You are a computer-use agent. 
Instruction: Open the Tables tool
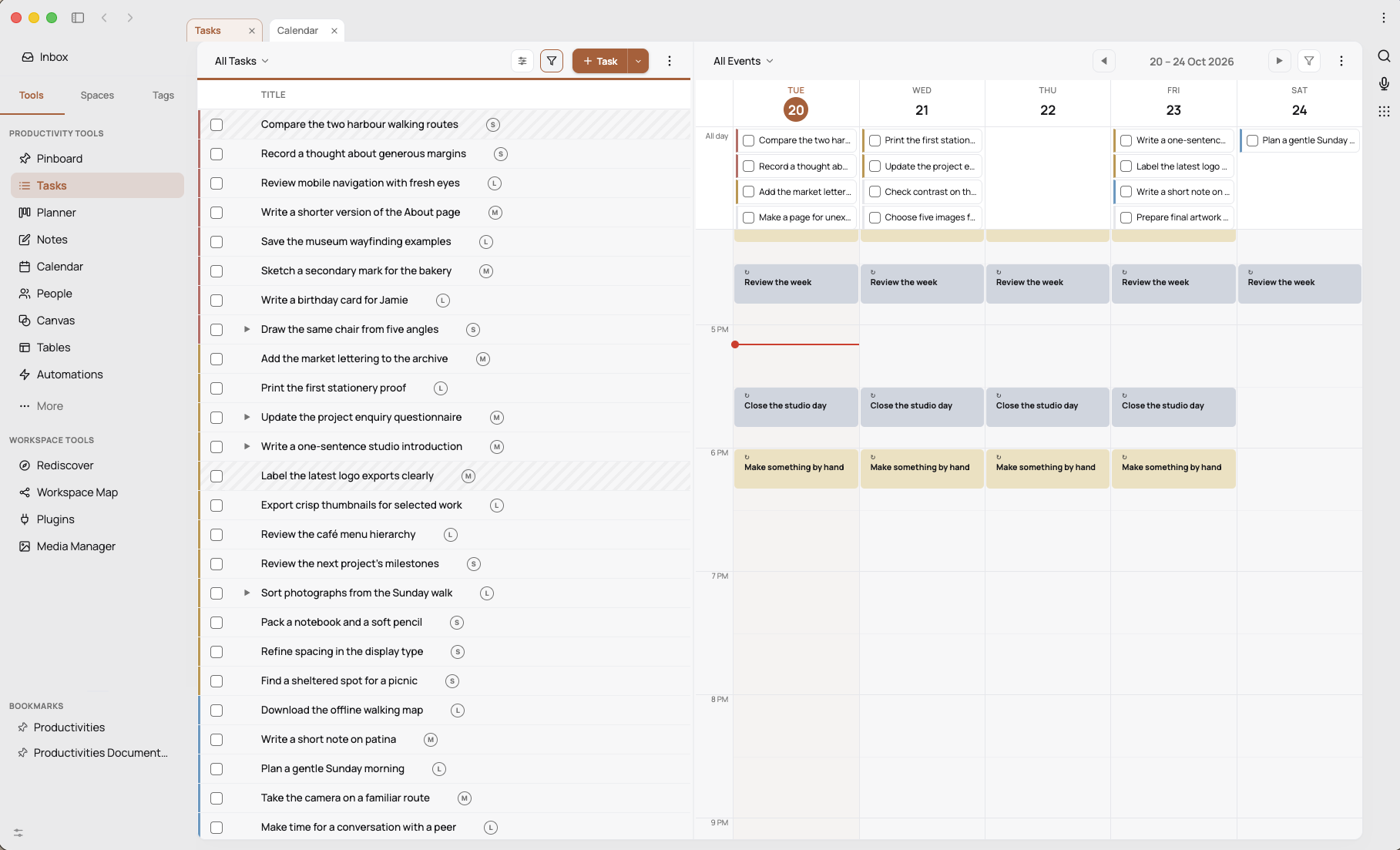coord(97,348)
